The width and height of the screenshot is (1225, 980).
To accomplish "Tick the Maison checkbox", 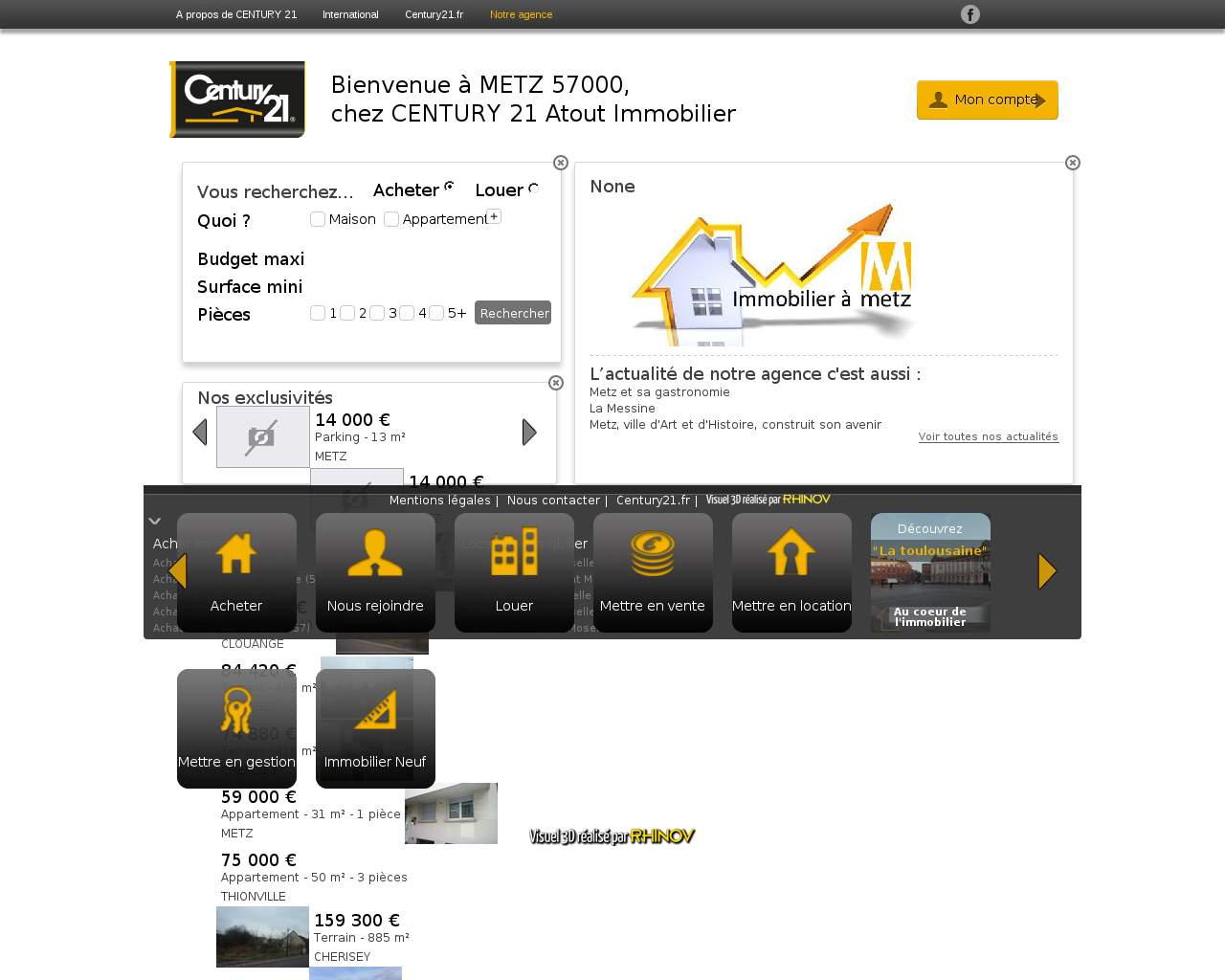I will 318,219.
